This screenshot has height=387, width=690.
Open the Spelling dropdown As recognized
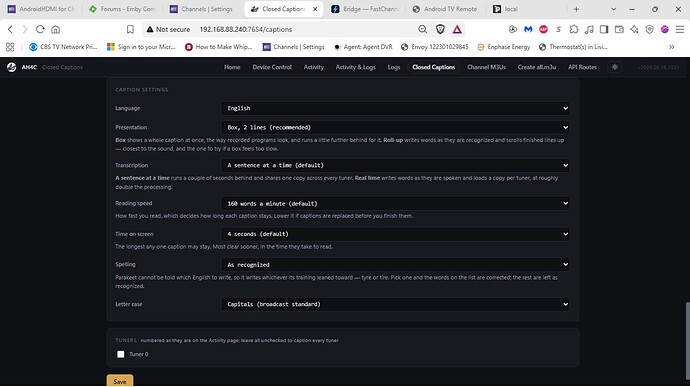point(395,265)
